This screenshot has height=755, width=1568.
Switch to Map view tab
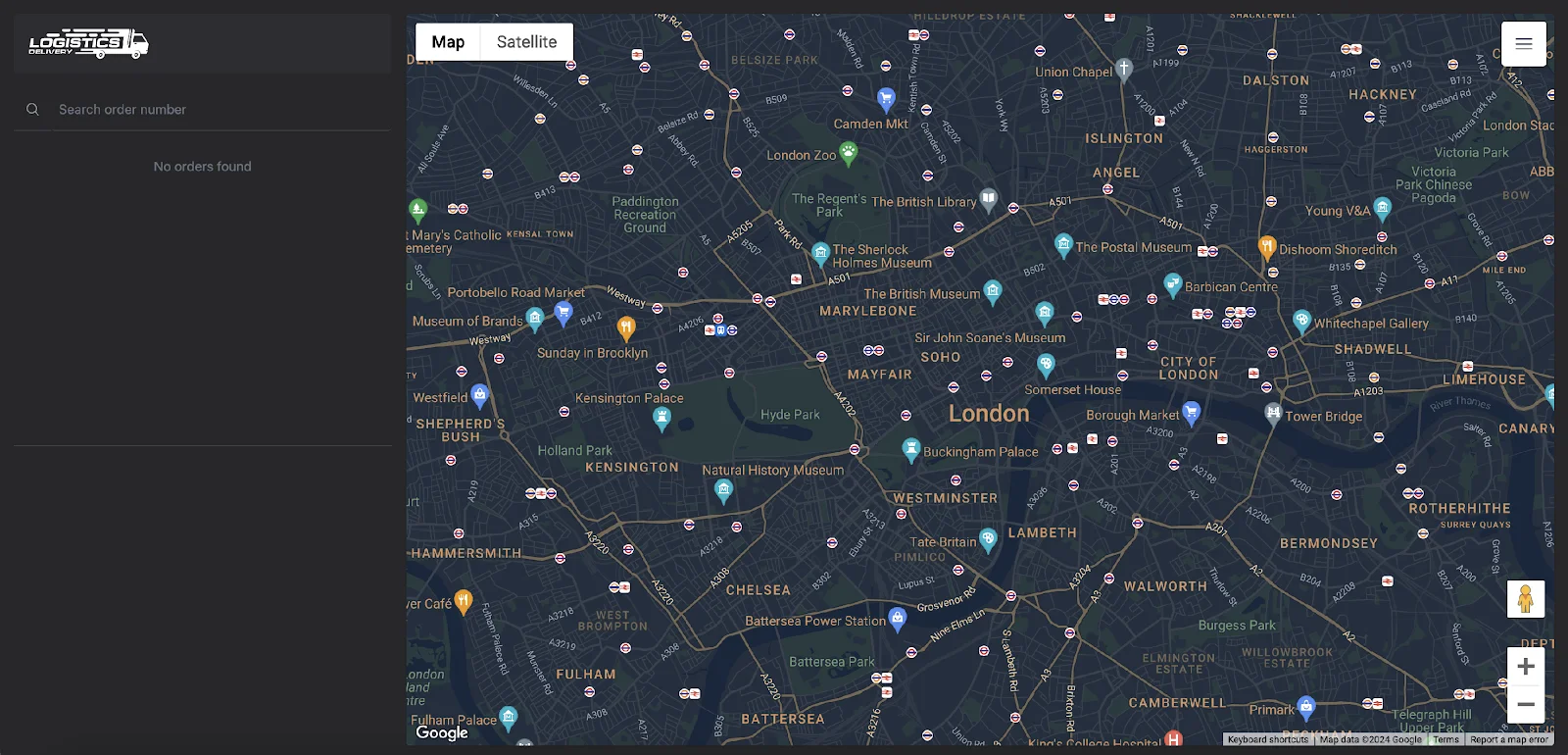click(448, 42)
